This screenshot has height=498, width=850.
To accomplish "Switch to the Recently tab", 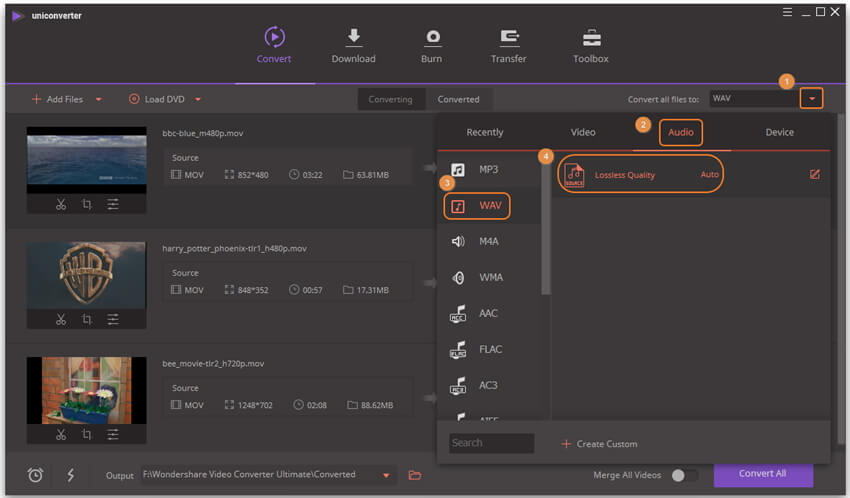I will (485, 132).
